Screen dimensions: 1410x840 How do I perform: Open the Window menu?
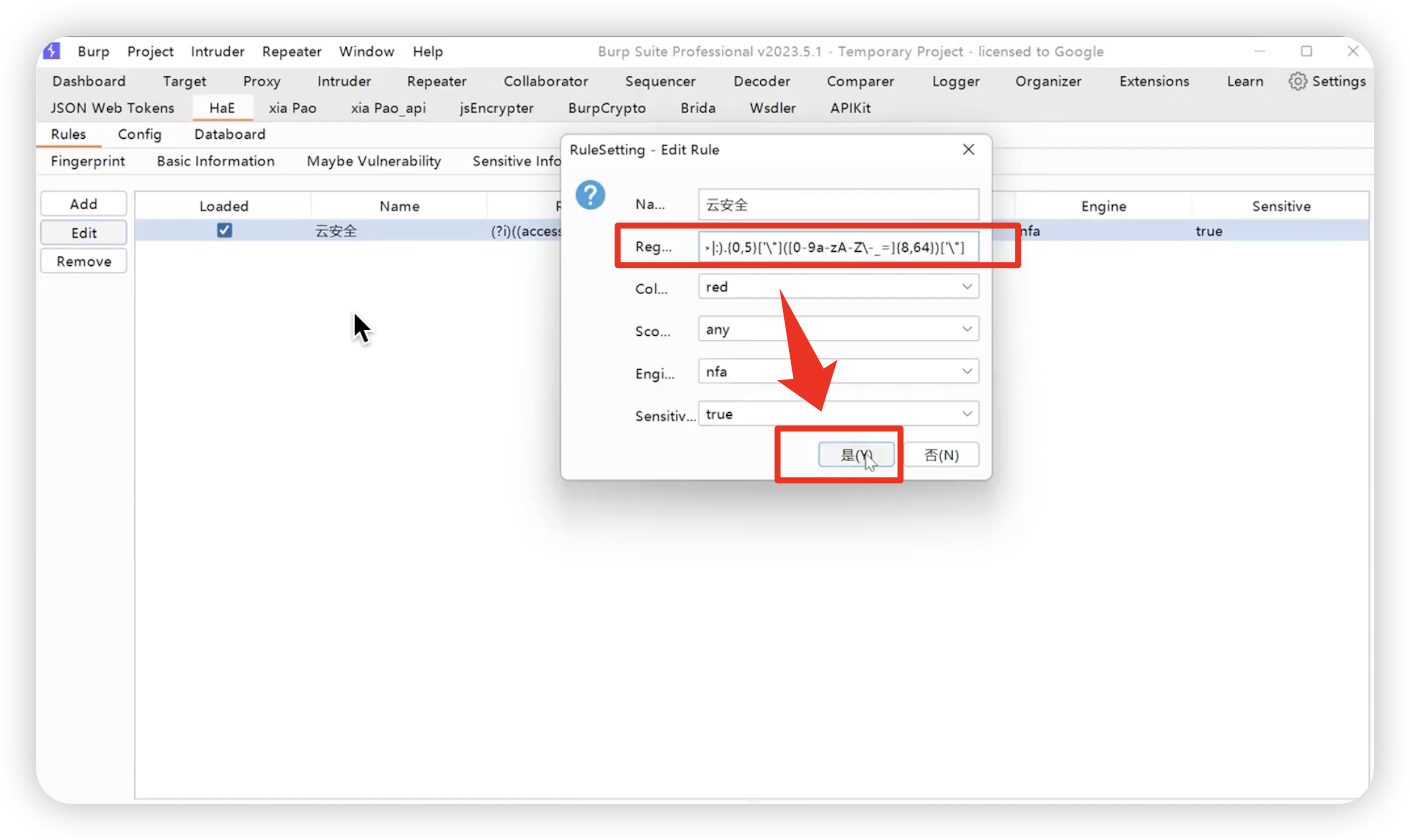366,51
